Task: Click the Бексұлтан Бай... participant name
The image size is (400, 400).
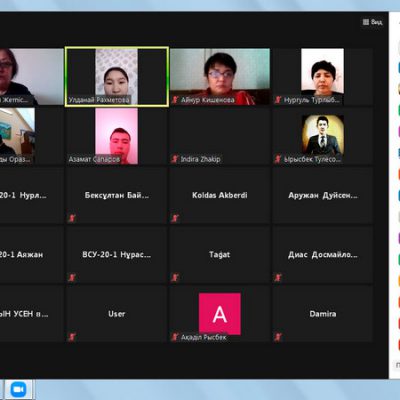Action: [x=117, y=195]
